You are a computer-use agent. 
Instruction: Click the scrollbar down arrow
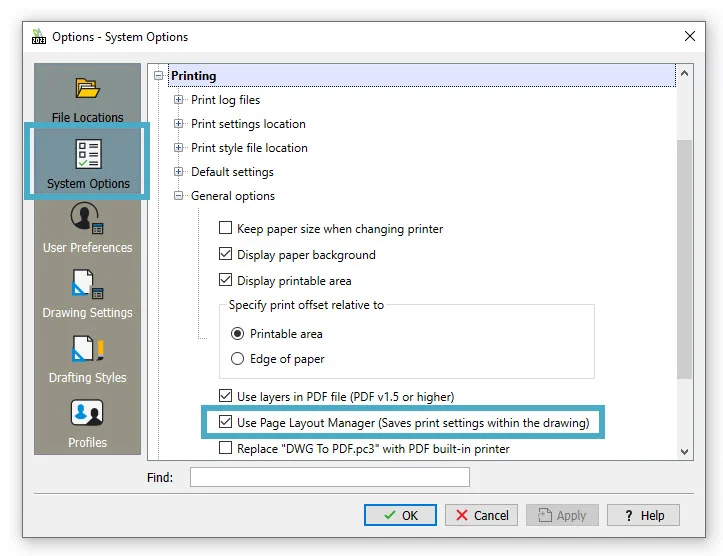[x=684, y=452]
